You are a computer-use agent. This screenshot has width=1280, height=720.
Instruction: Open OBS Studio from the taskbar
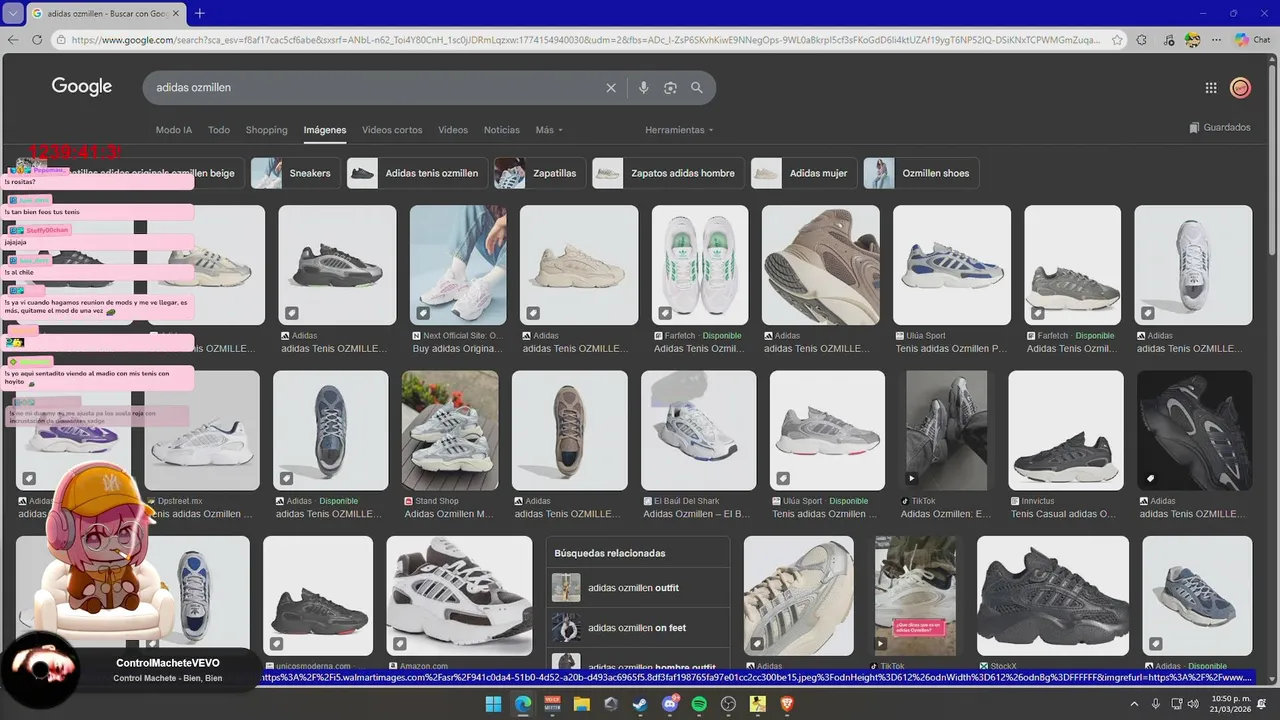tap(728, 704)
